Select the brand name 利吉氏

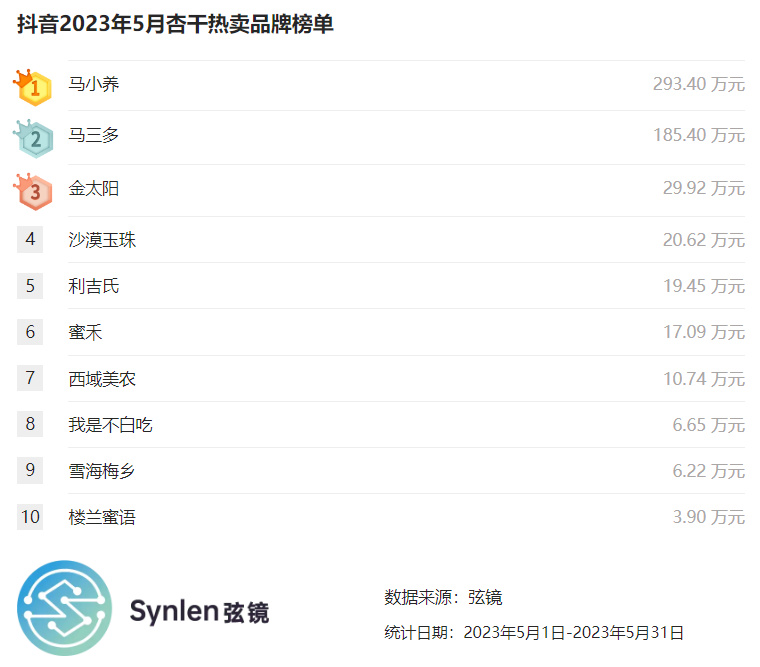point(94,286)
